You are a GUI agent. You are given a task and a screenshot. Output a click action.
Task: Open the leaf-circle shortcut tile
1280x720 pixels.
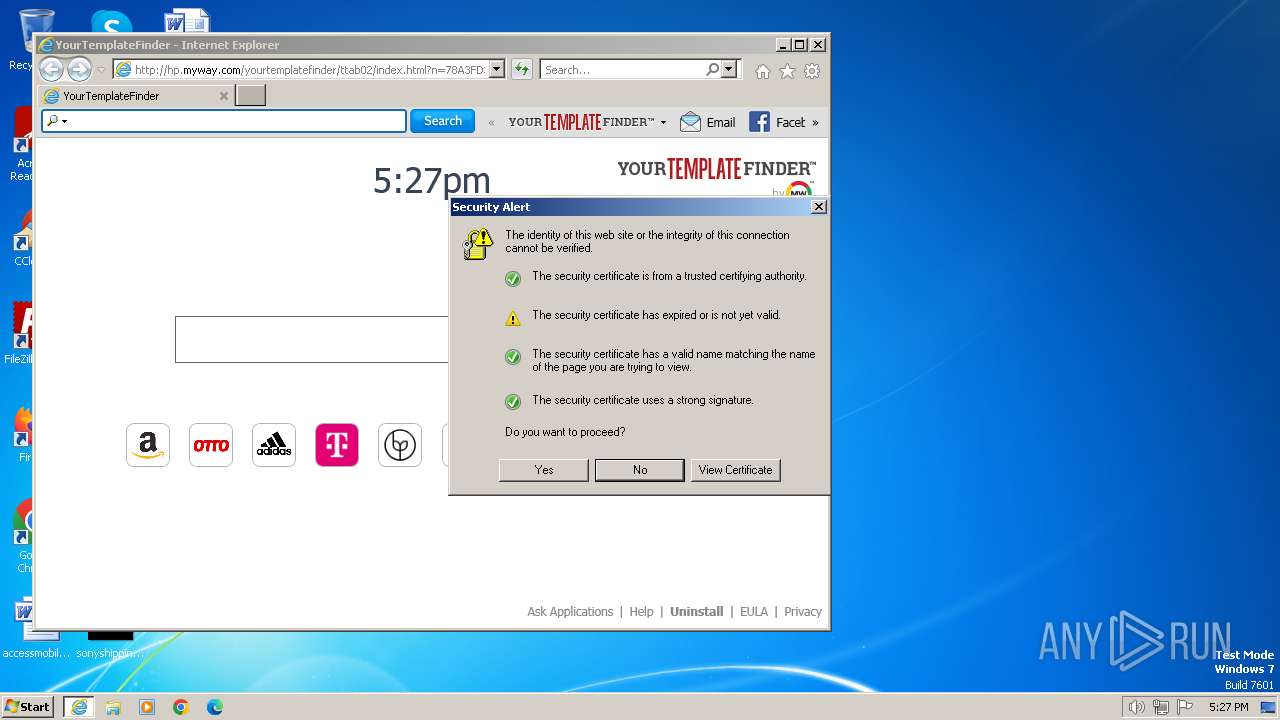tap(400, 445)
